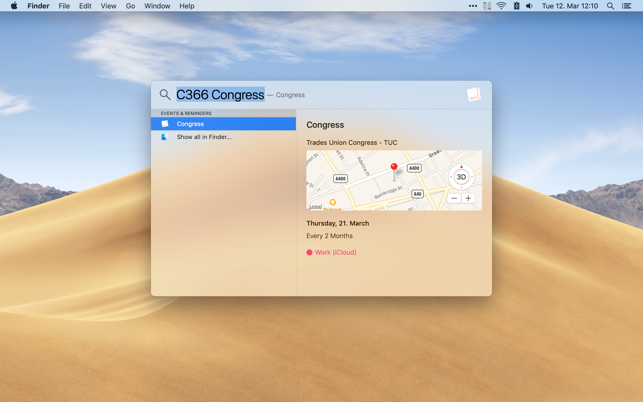Click the Work (iCloud) label
643x402 pixels.
click(x=335, y=252)
